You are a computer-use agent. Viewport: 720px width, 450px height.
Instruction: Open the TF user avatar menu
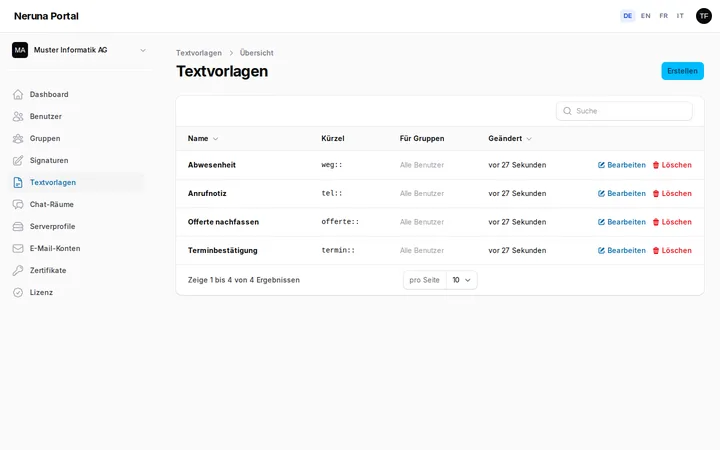click(703, 16)
